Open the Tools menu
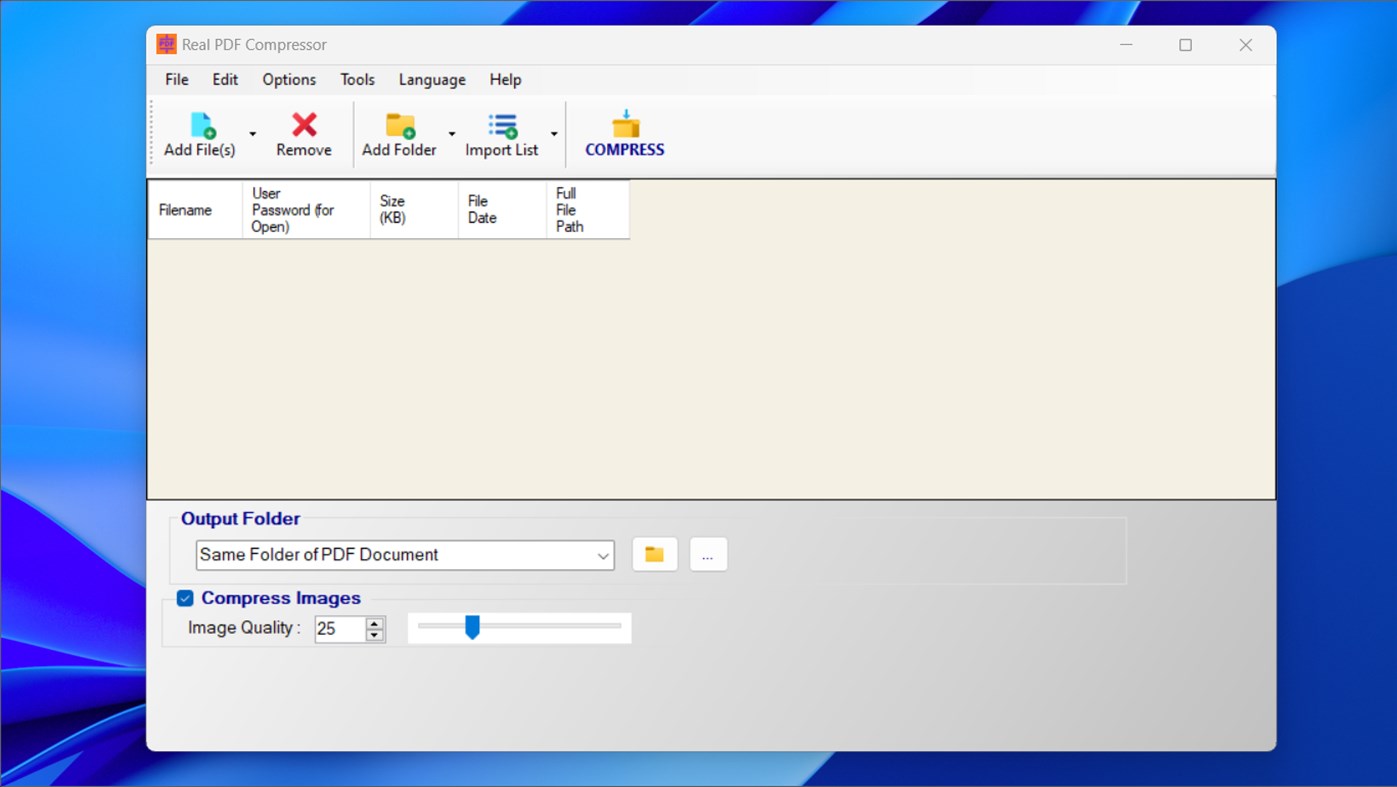 click(x=357, y=79)
